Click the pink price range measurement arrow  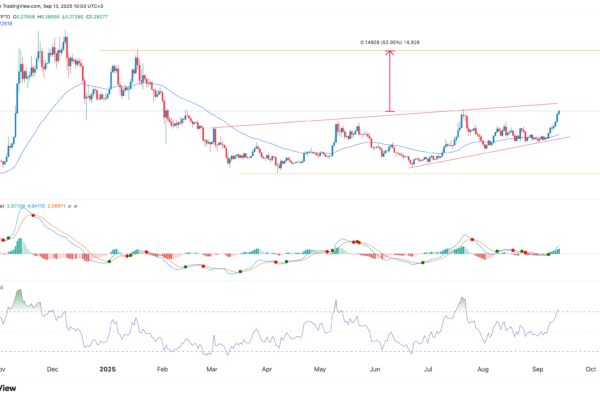pos(391,81)
